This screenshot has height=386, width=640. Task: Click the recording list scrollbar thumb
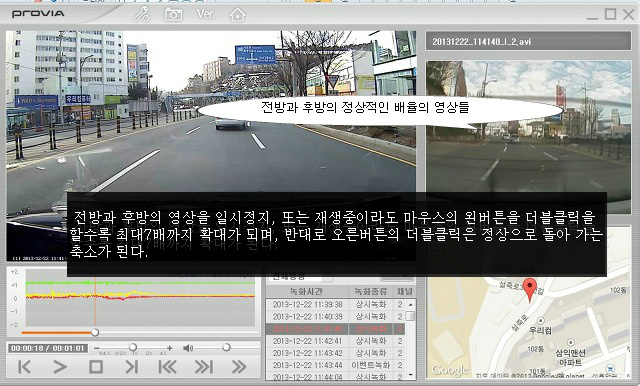coord(411,316)
